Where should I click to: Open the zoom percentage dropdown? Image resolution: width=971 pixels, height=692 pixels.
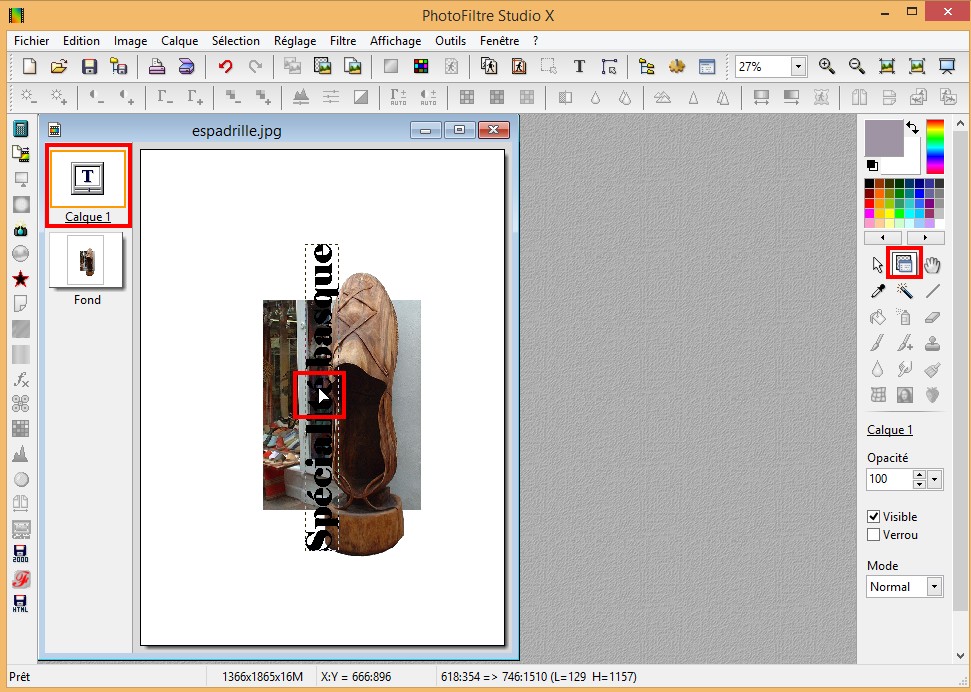tap(798, 66)
